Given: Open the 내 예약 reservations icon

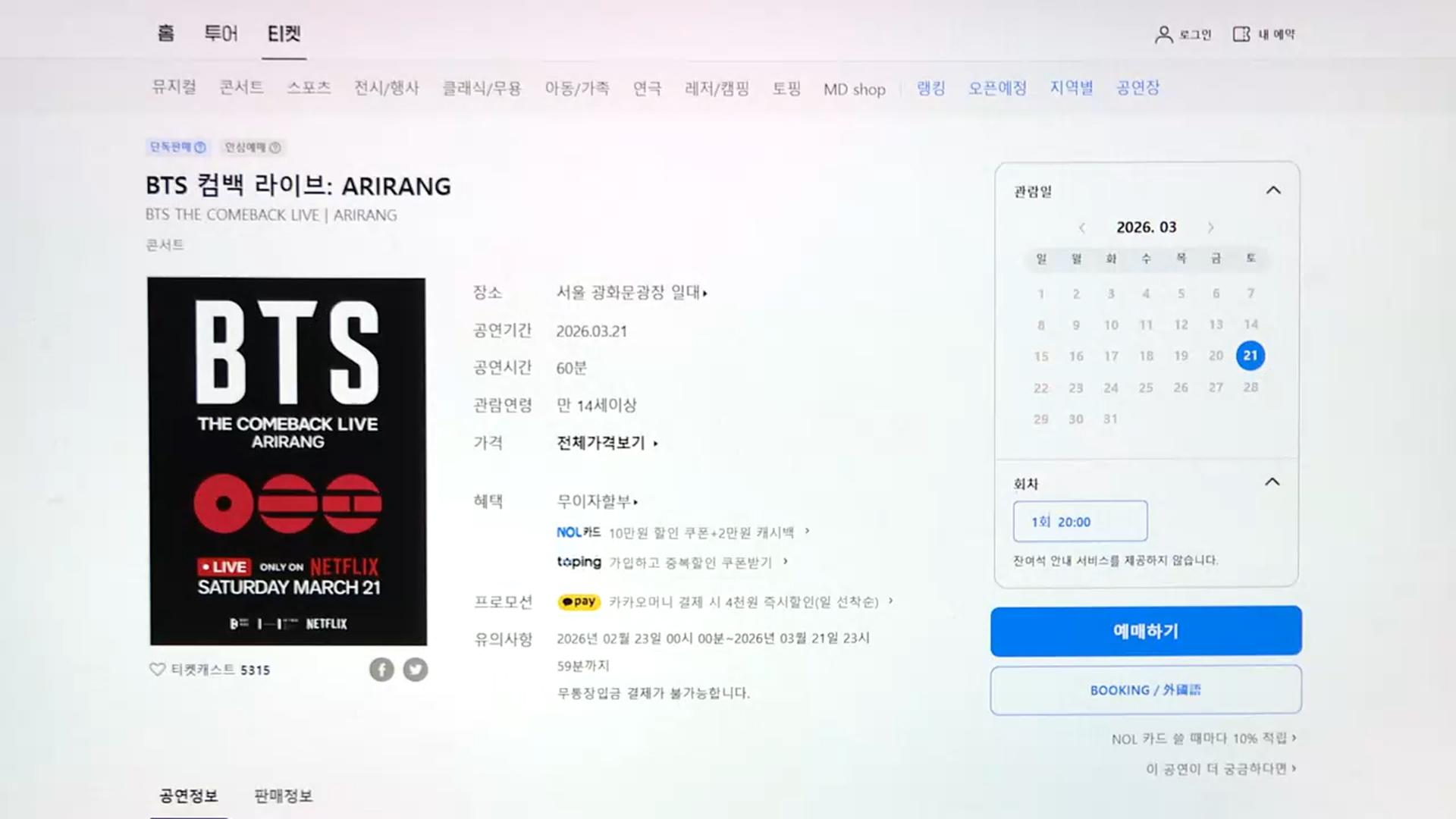Looking at the screenshot, I should coord(1241,34).
